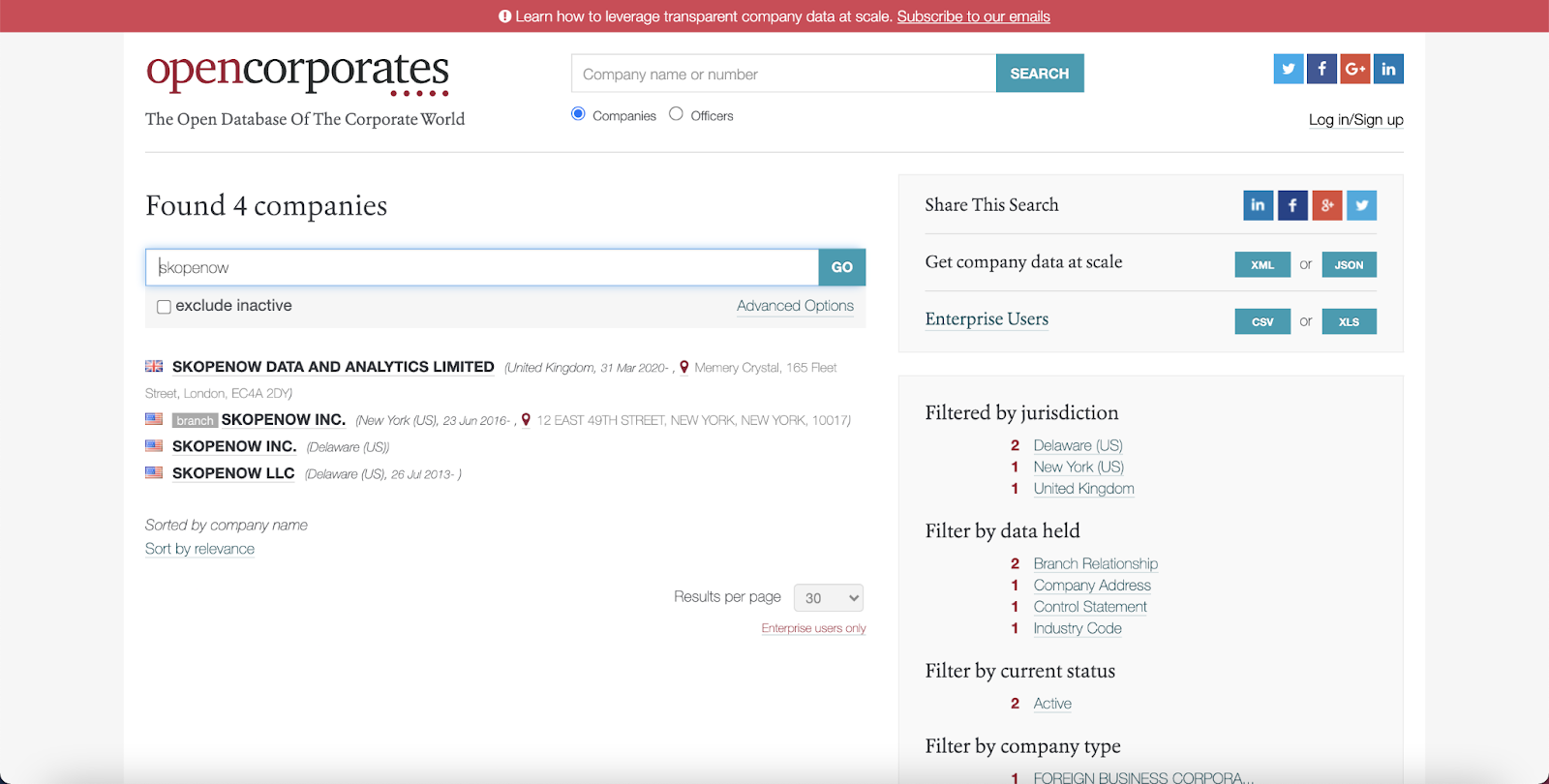
Task: Open the header Google Plus icon
Action: (x=1355, y=69)
